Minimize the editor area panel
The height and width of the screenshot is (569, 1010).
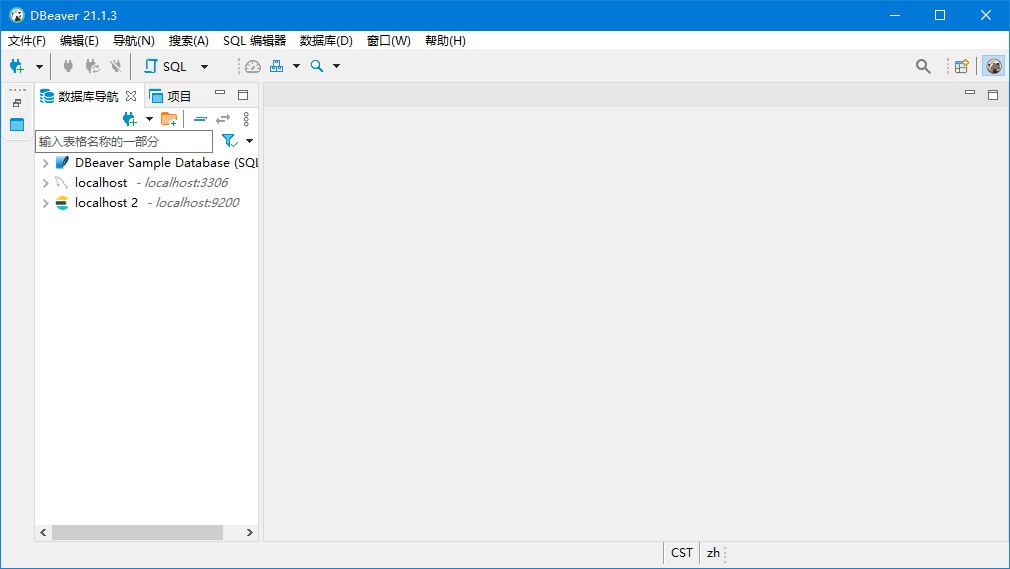(x=970, y=92)
